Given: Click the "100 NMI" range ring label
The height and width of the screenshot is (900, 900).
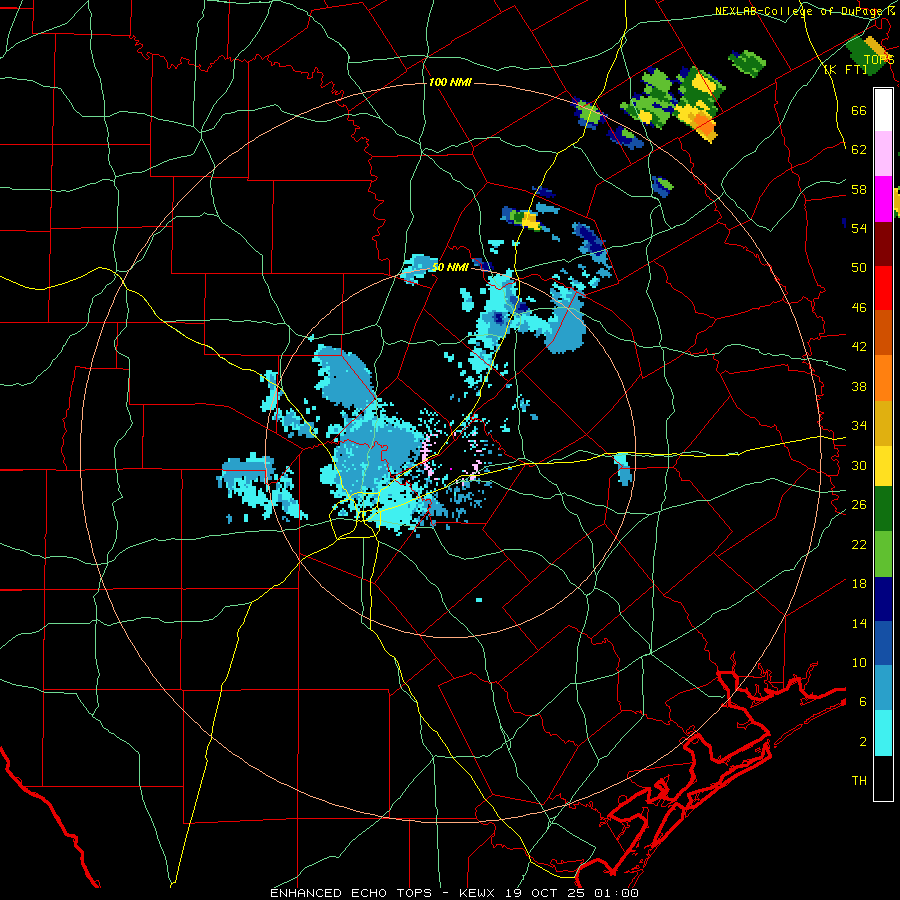Looking at the screenshot, I should click(450, 83).
